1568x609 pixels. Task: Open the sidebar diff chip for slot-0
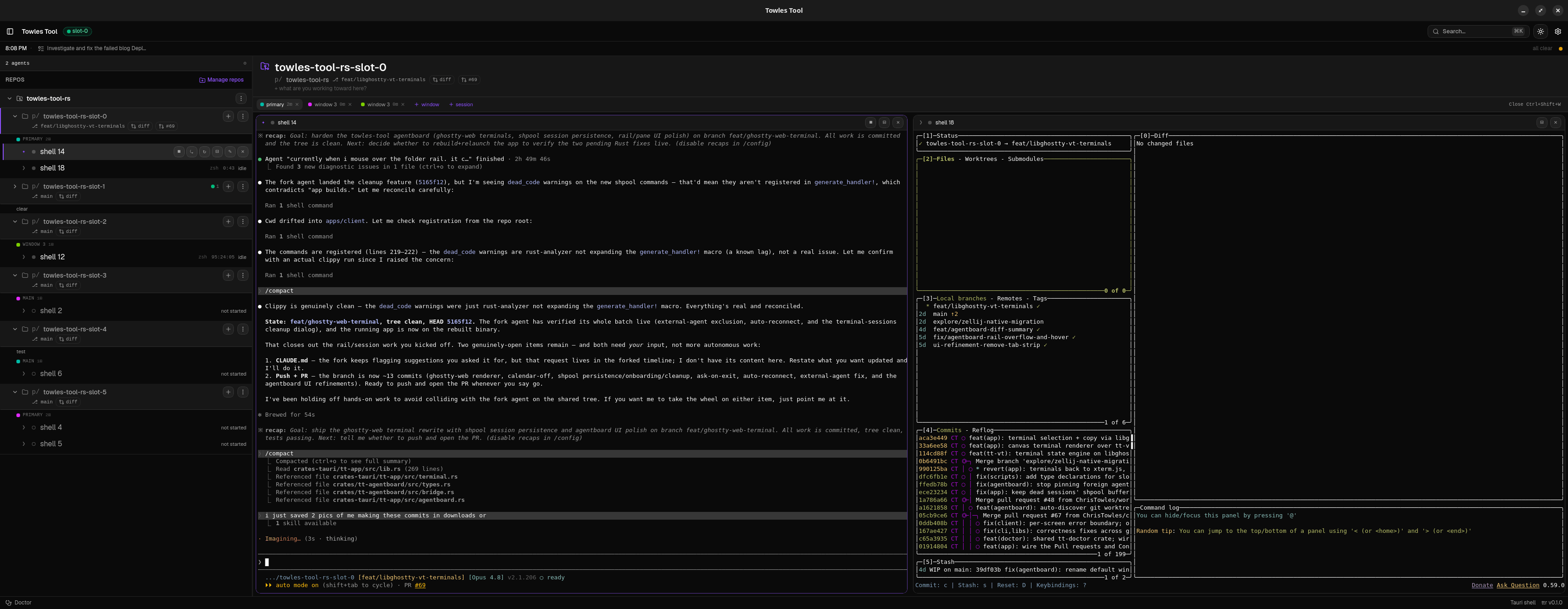click(140, 127)
